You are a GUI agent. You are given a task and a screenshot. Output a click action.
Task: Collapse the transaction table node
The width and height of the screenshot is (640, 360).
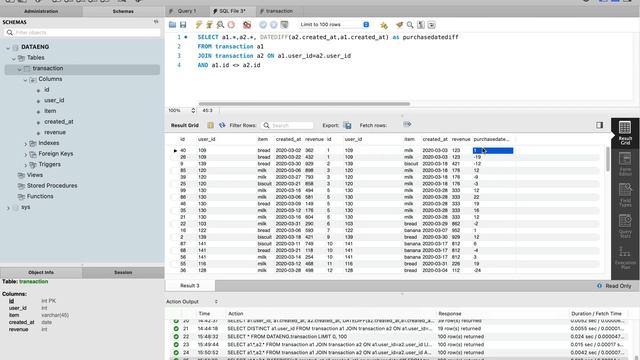(x=20, y=69)
